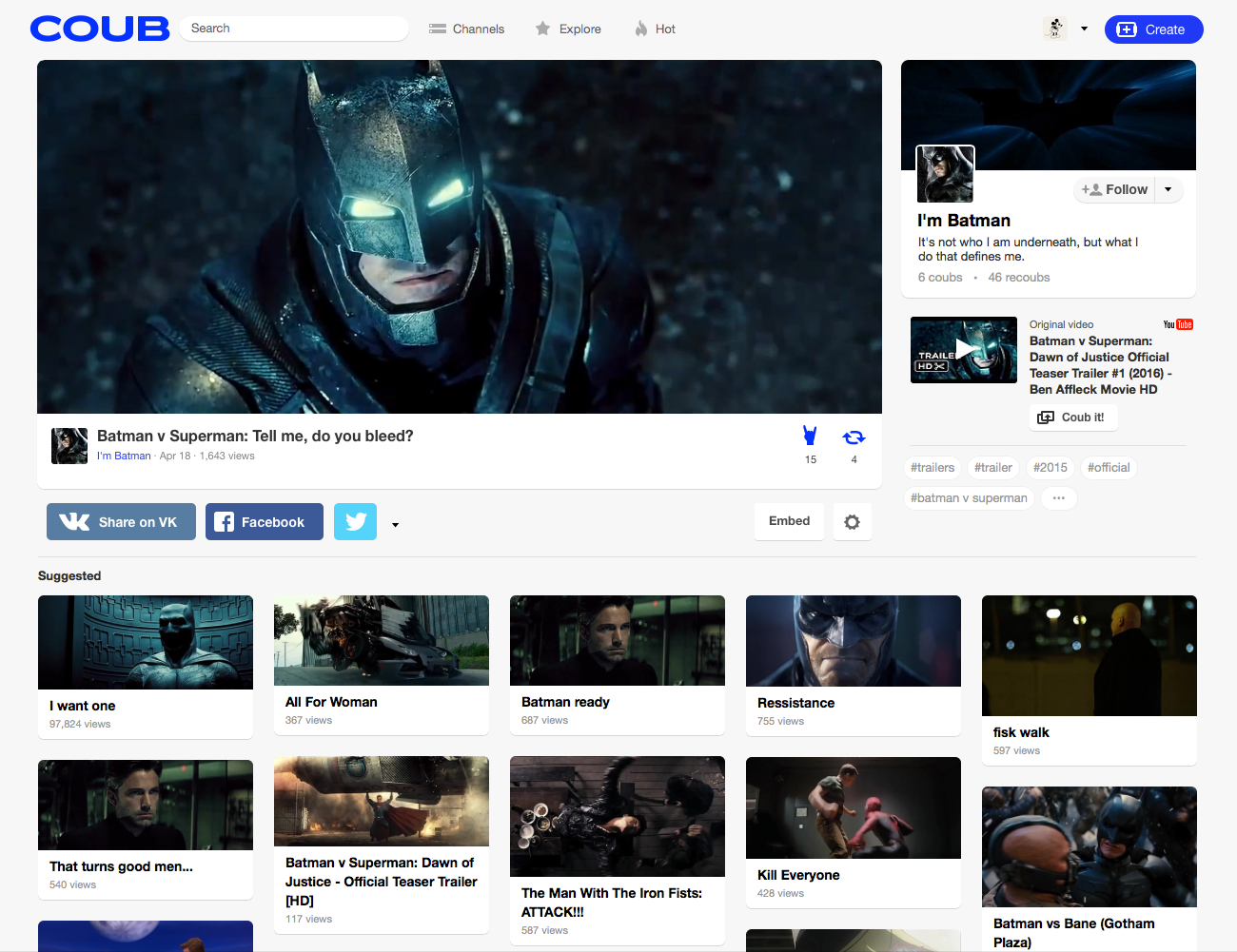Screen dimensions: 1237x952
Task: Click the 'fisk walk' title text
Action: click(x=1021, y=732)
